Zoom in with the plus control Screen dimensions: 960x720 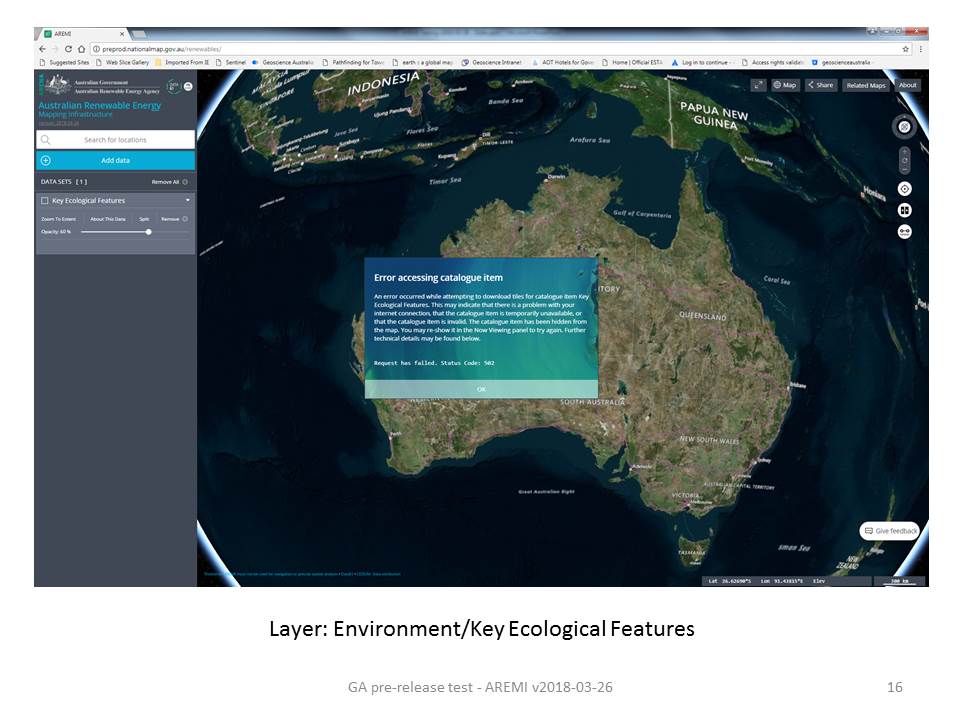pos(904,151)
